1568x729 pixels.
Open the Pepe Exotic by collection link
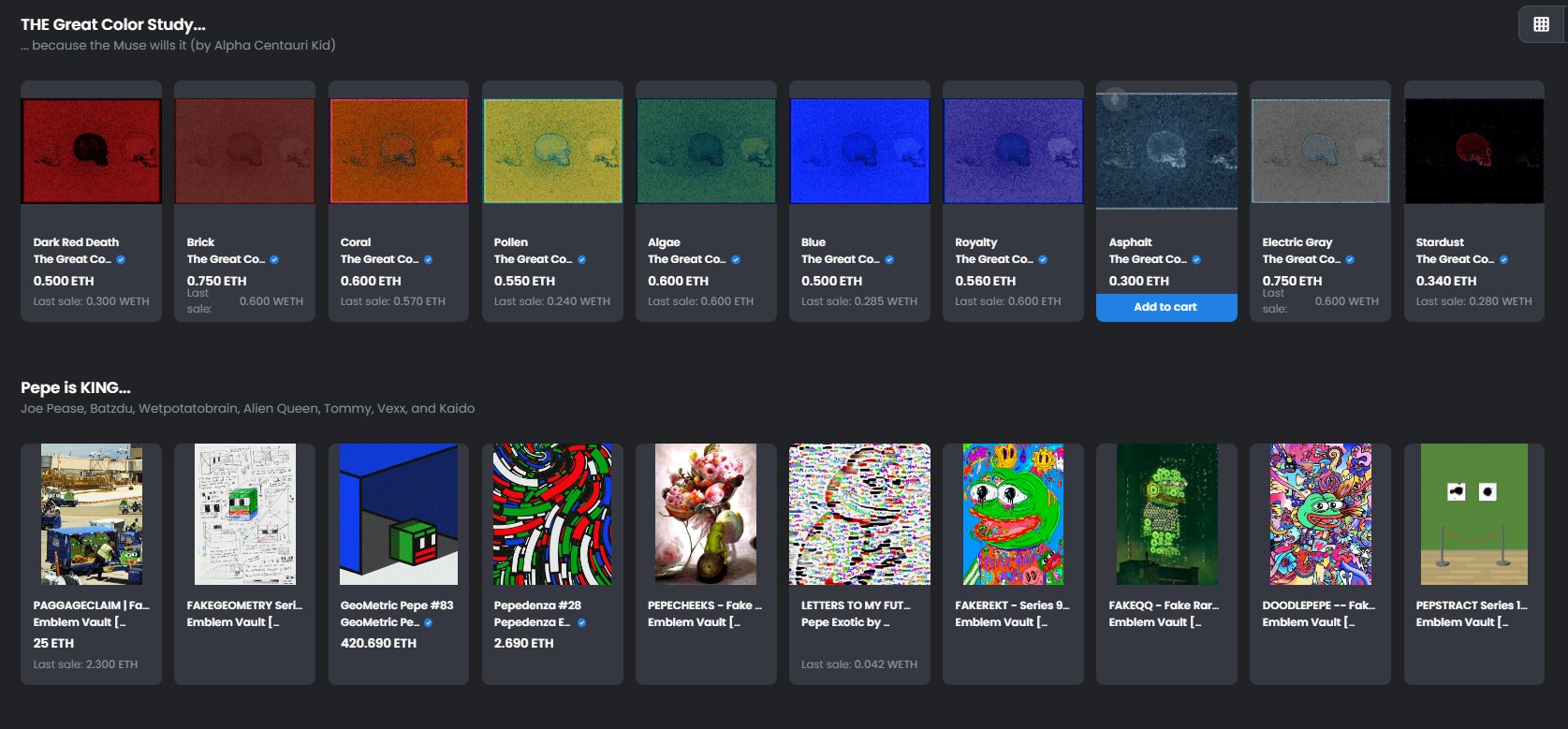pos(845,622)
